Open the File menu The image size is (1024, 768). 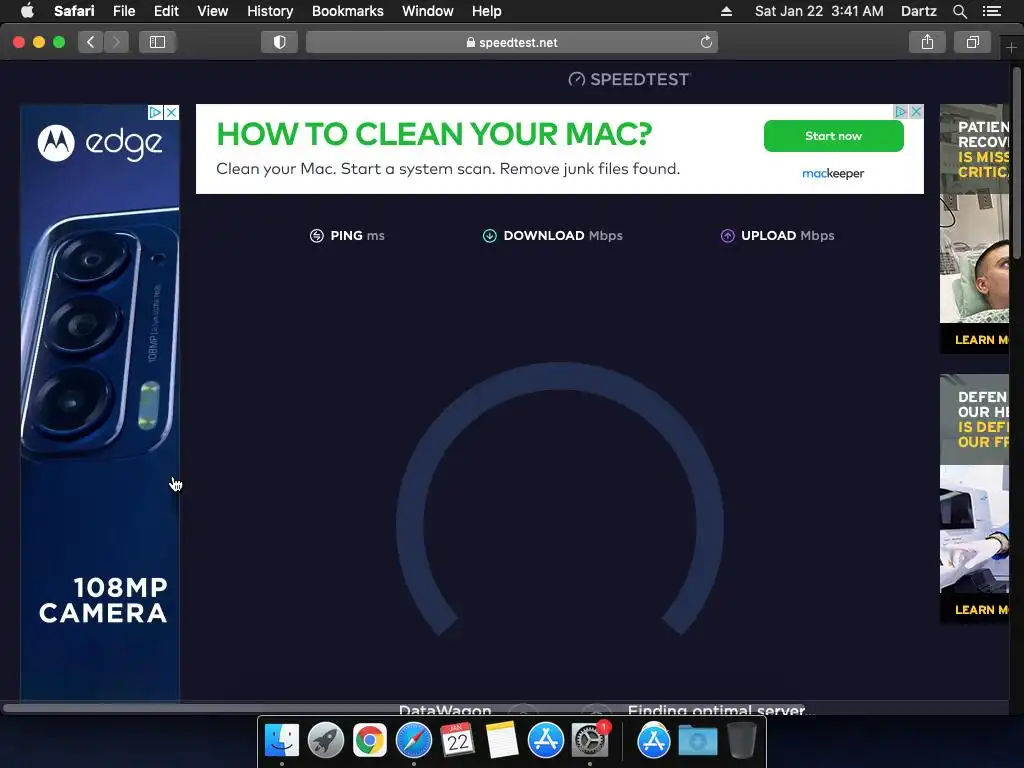pos(123,11)
